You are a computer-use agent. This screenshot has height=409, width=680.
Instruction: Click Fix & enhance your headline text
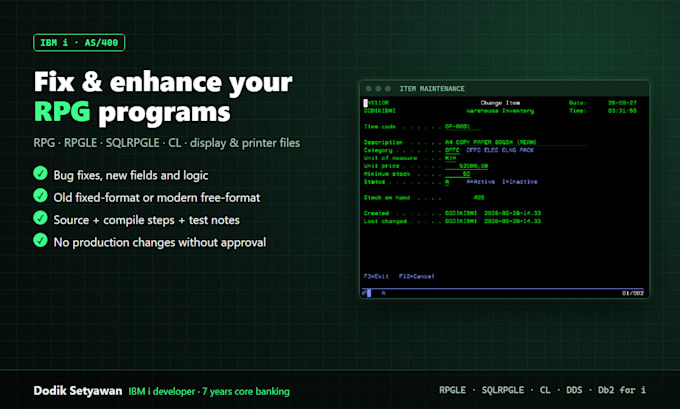163,82
